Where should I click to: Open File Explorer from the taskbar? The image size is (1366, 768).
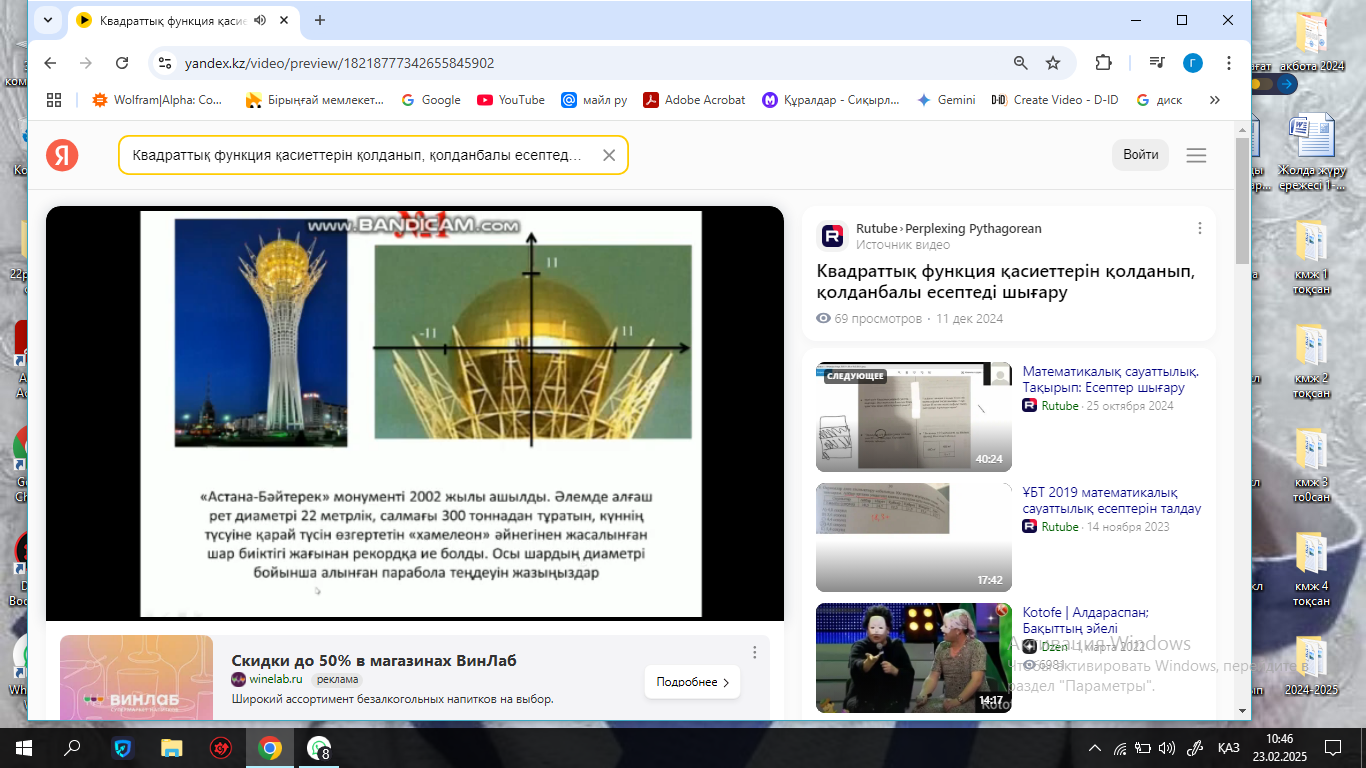(172, 747)
